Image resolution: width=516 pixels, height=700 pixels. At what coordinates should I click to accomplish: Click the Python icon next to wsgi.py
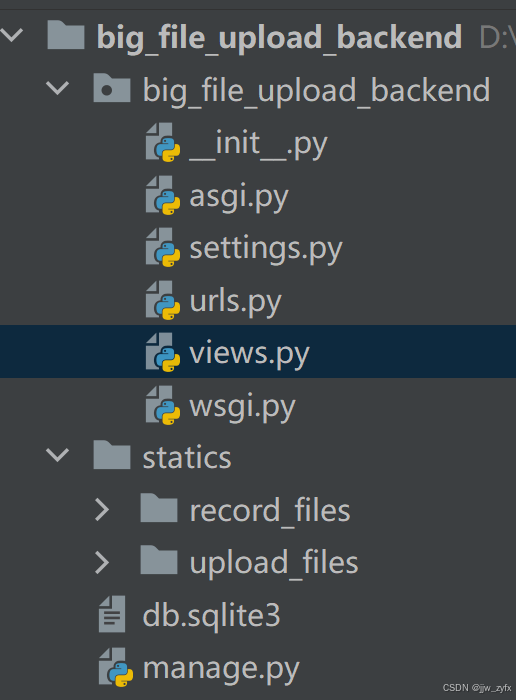click(163, 405)
